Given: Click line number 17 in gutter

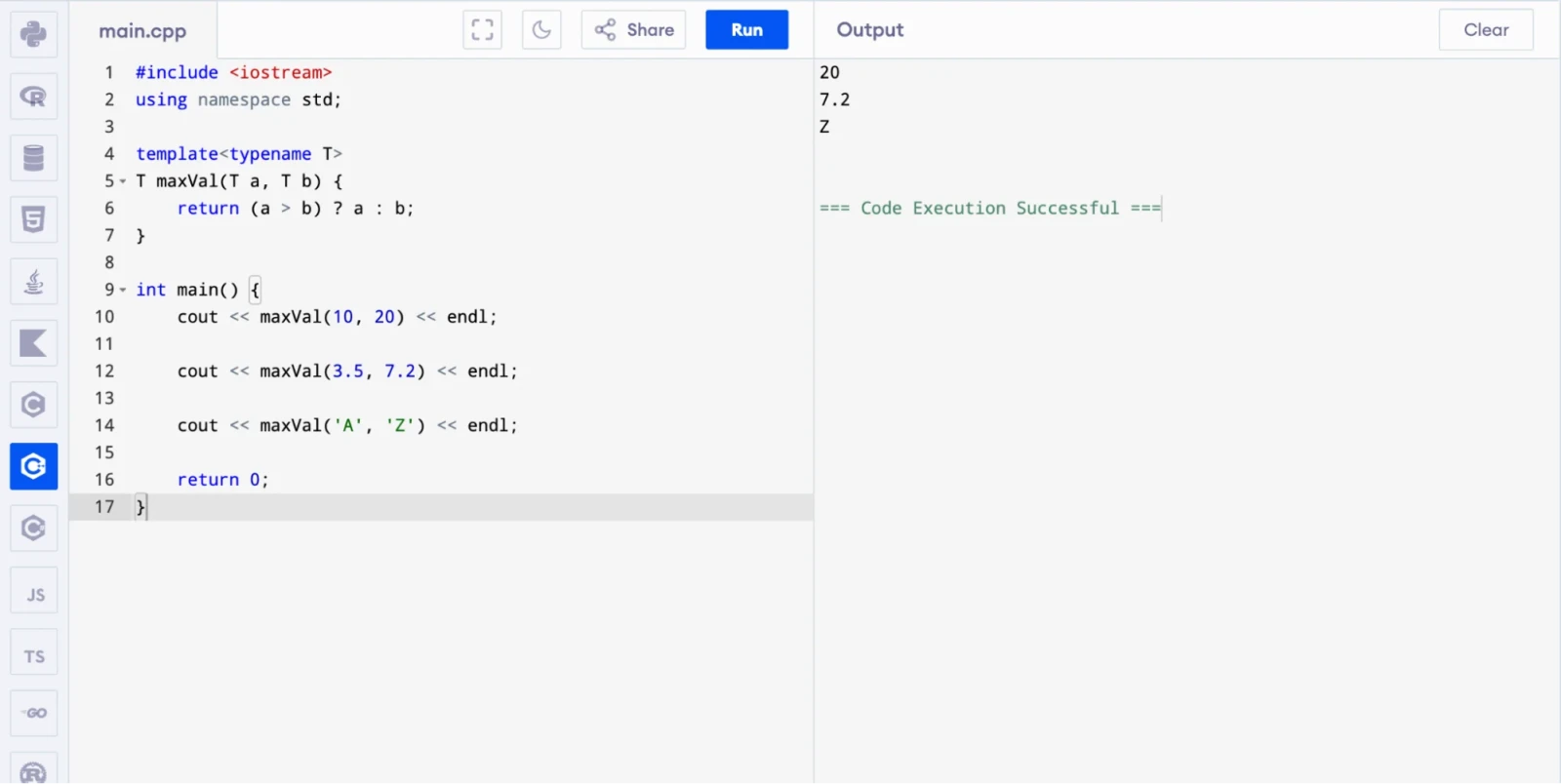Looking at the screenshot, I should [x=104, y=507].
